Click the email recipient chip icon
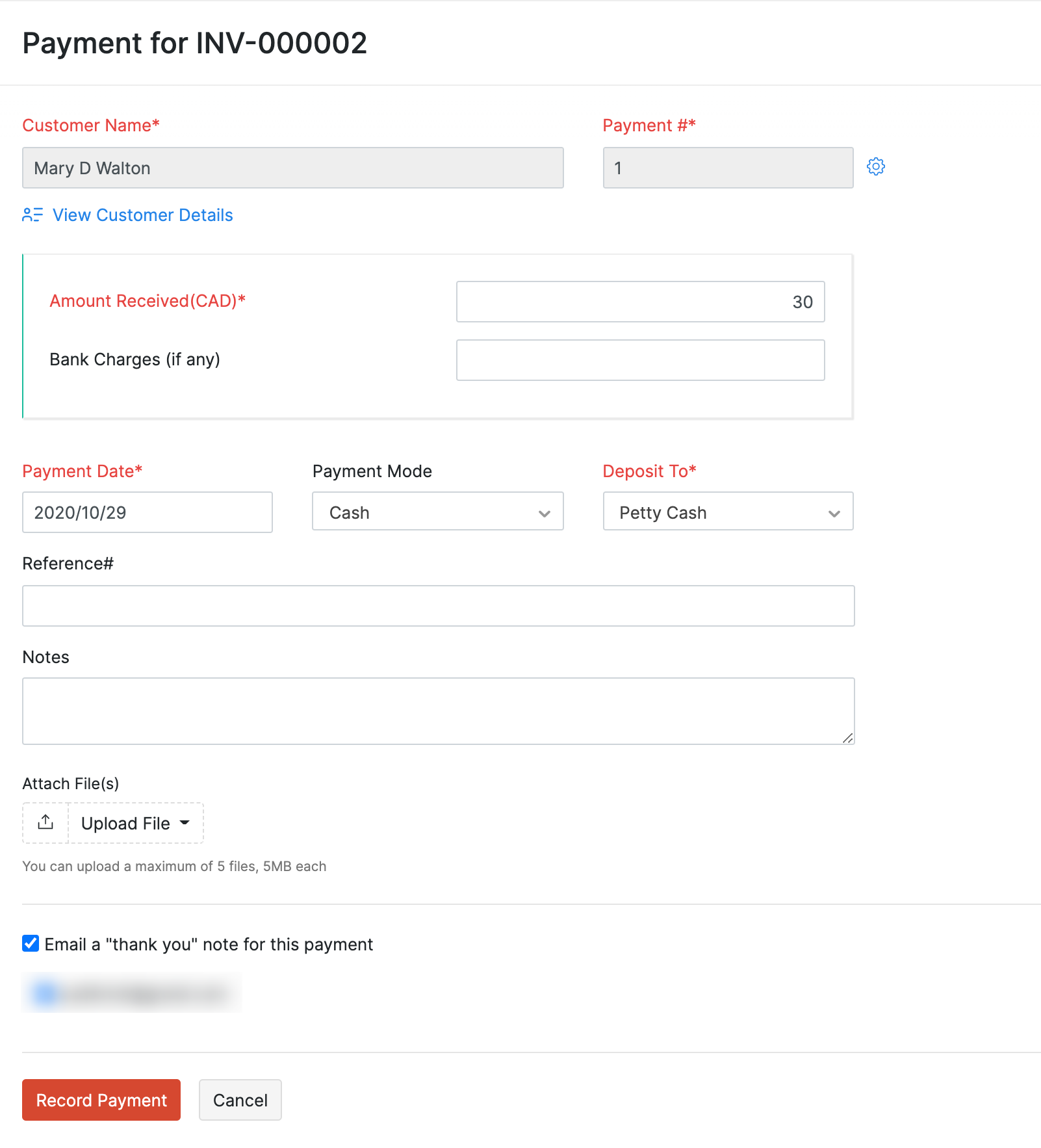The height and width of the screenshot is (1148, 1041). (45, 993)
